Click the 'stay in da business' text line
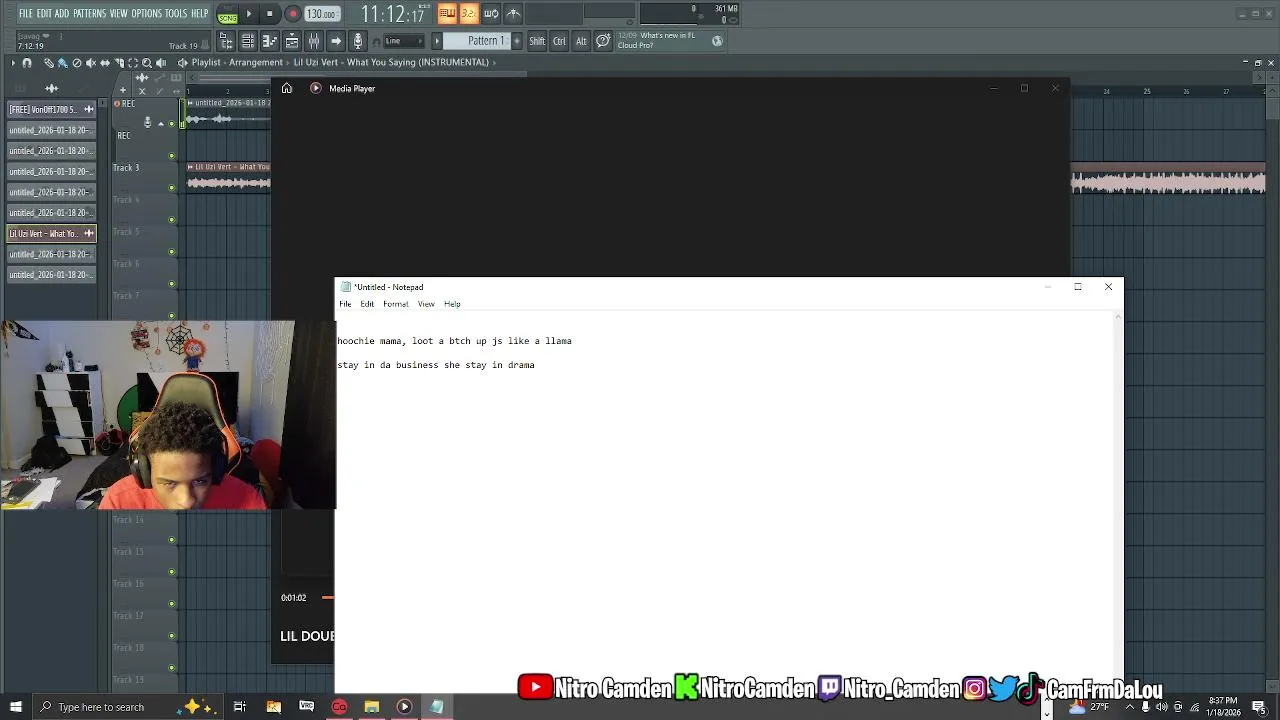 pyautogui.click(x=436, y=365)
